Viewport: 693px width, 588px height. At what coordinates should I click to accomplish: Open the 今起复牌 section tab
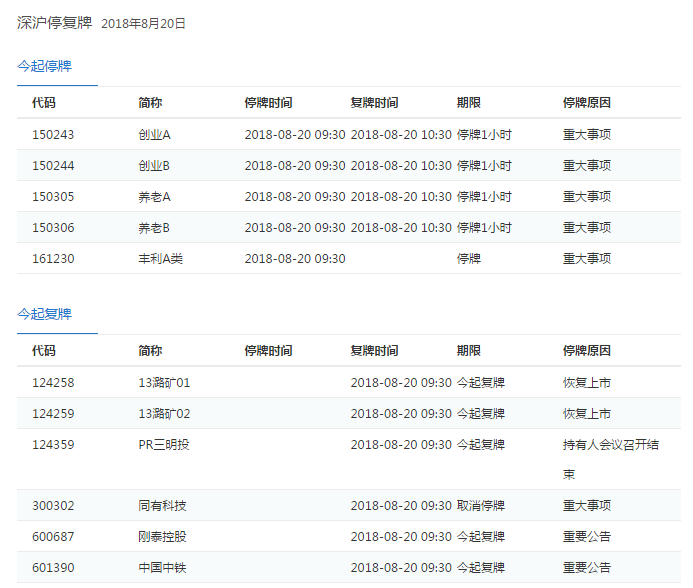[x=44, y=314]
